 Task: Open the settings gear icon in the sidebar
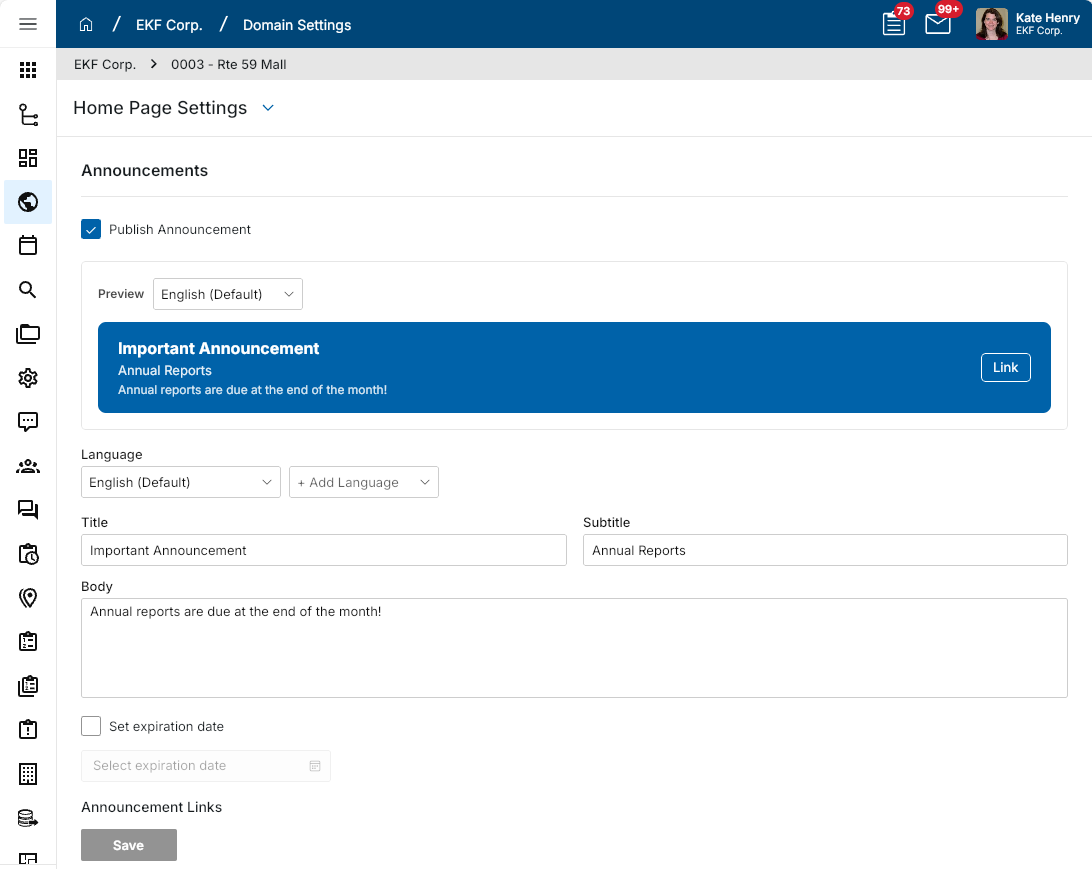[x=28, y=377]
